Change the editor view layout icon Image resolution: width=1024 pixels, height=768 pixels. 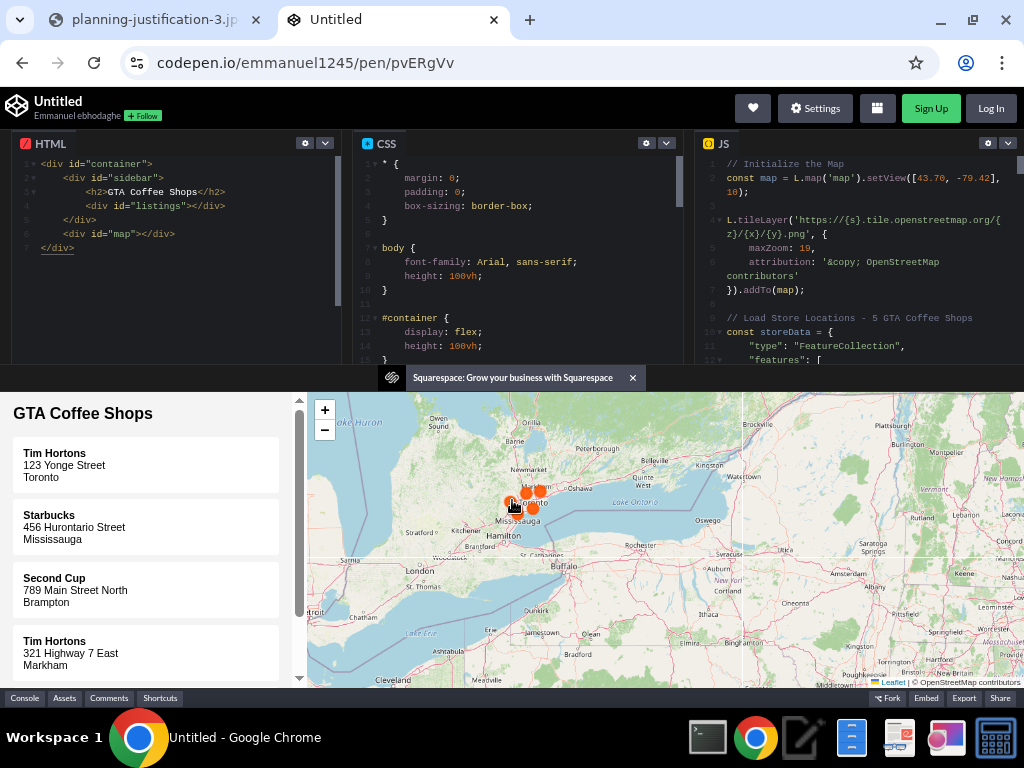pyautogui.click(x=878, y=108)
